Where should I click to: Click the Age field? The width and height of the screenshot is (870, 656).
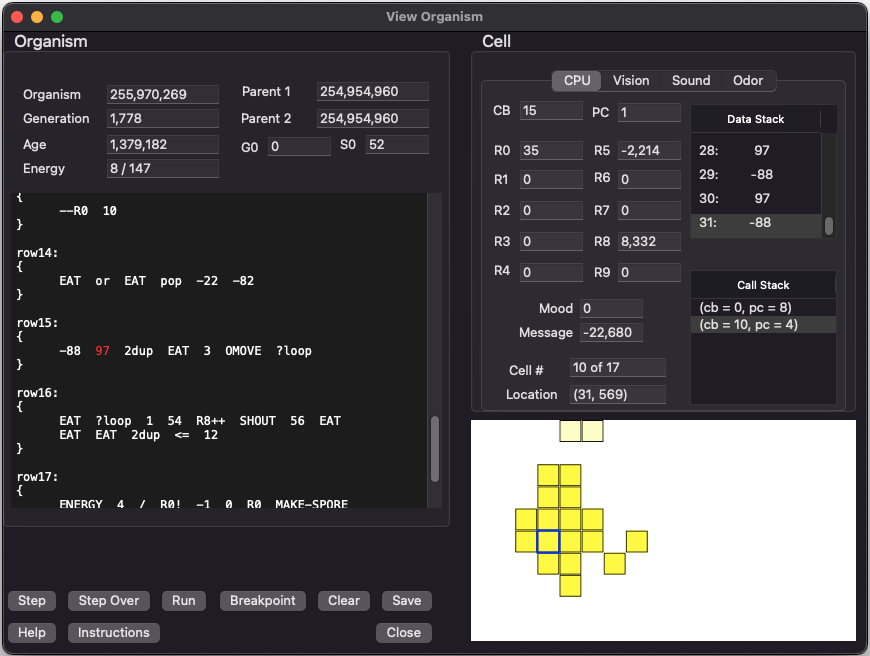(163, 144)
